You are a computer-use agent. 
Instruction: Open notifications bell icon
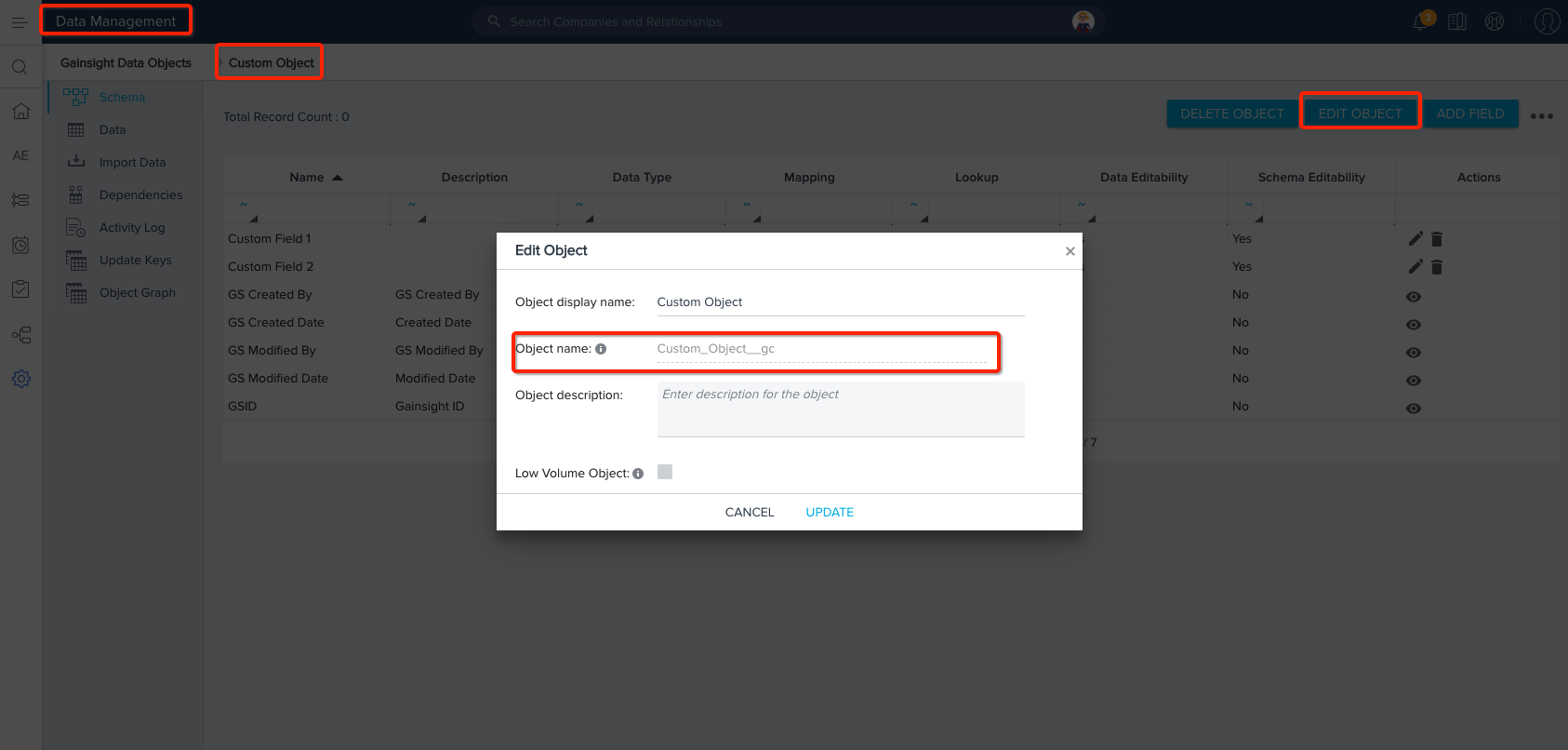pos(1420,21)
